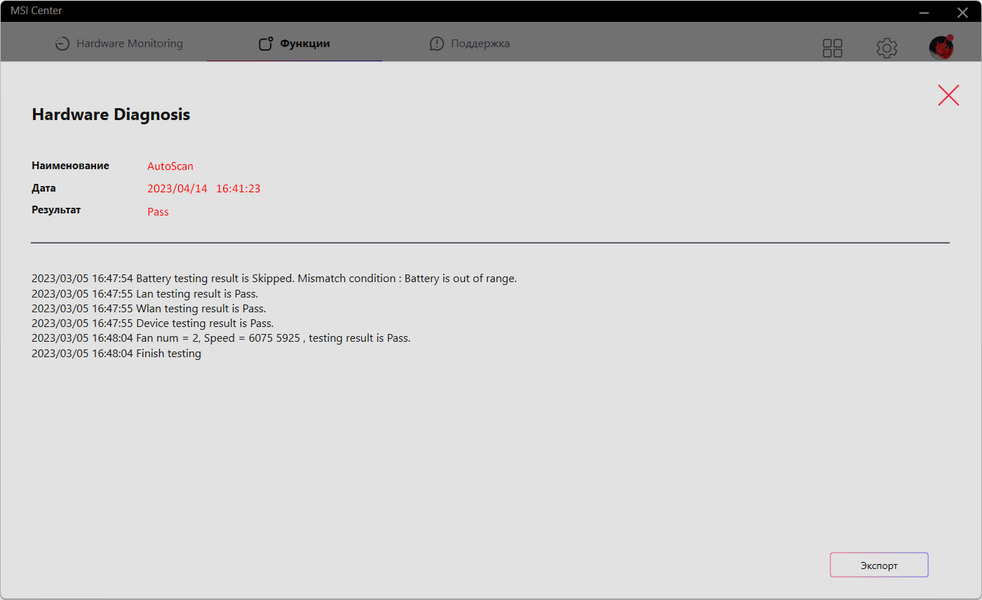The image size is (982, 600).
Task: Click the Battery testing result log line
Action: pos(274,278)
